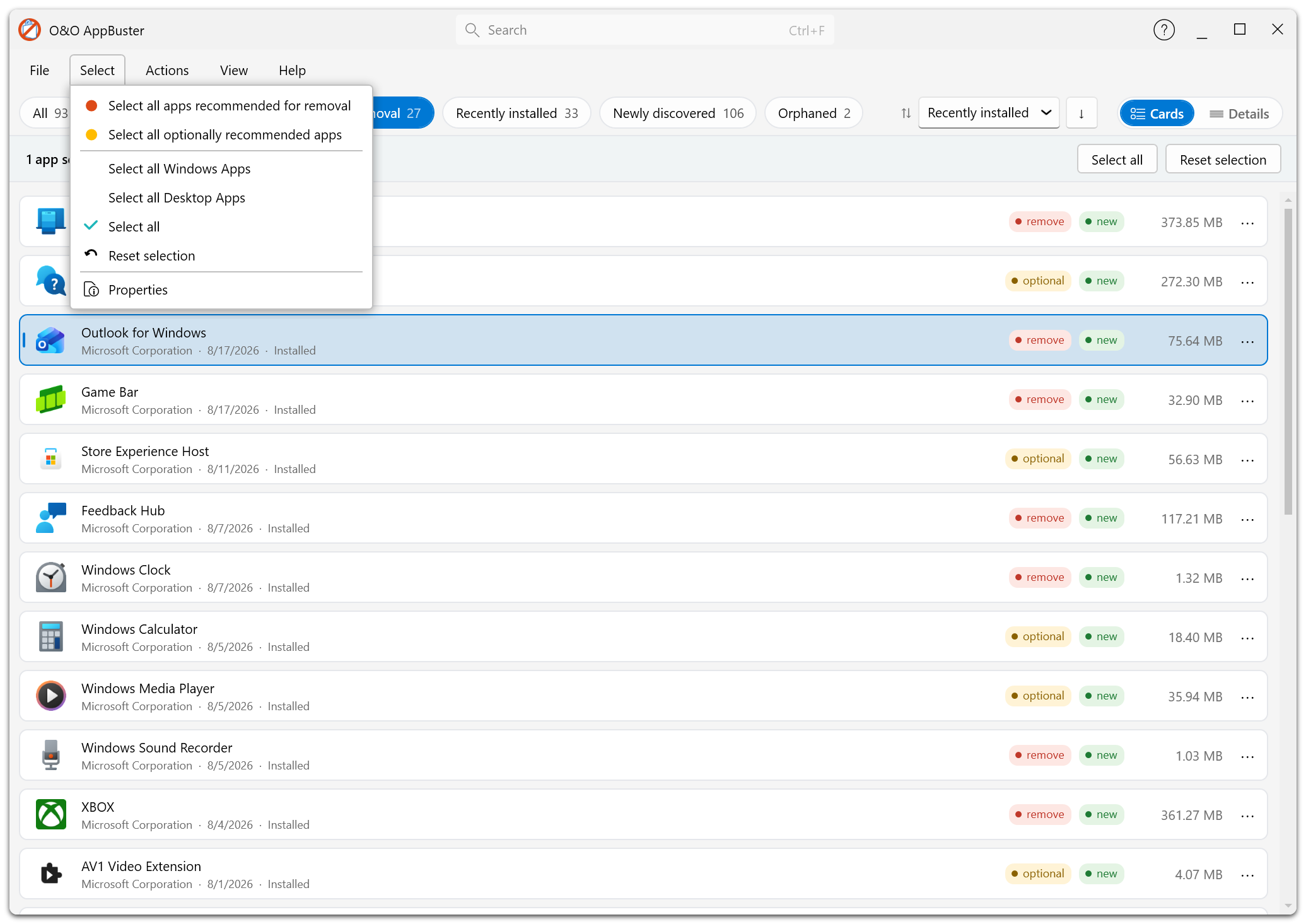Viewport: 1306px width, 924px height.
Task: Toggle sort direction arrow button
Action: [x=1082, y=114]
